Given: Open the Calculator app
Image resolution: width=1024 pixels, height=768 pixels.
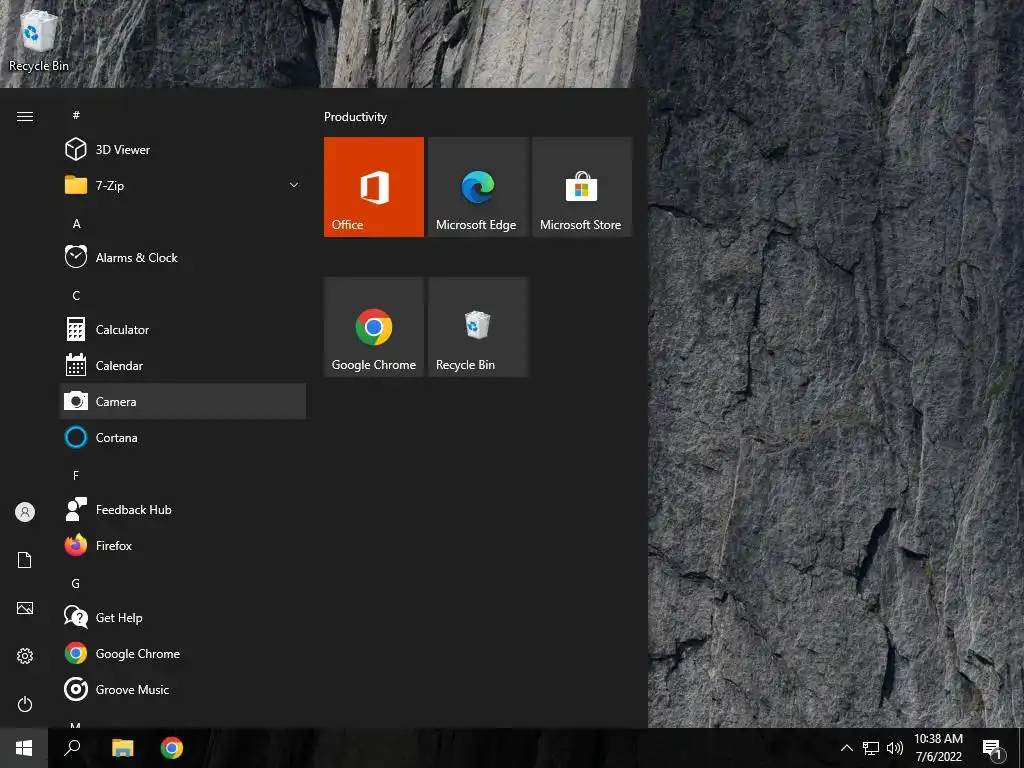Looking at the screenshot, I should [x=183, y=330].
